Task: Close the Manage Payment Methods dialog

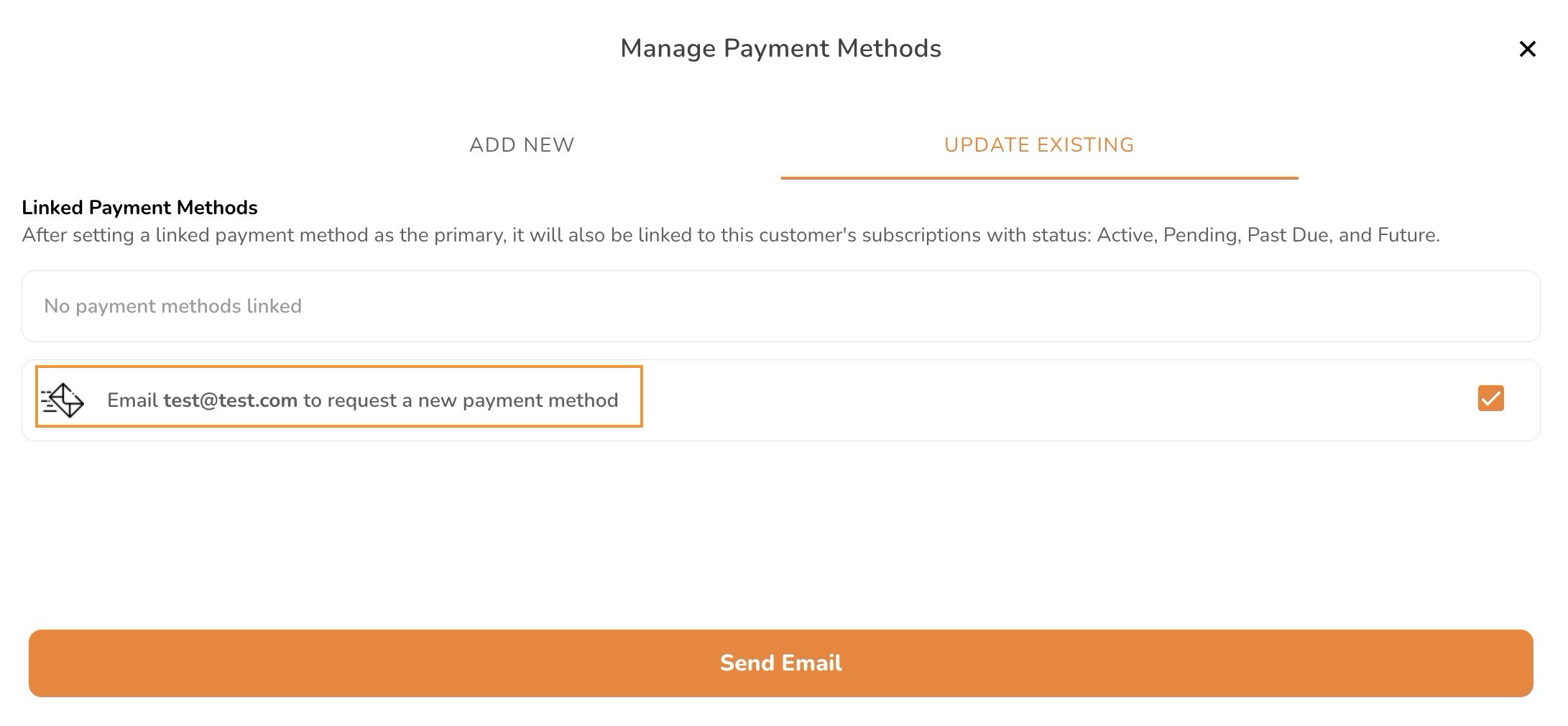Action: (x=1527, y=49)
